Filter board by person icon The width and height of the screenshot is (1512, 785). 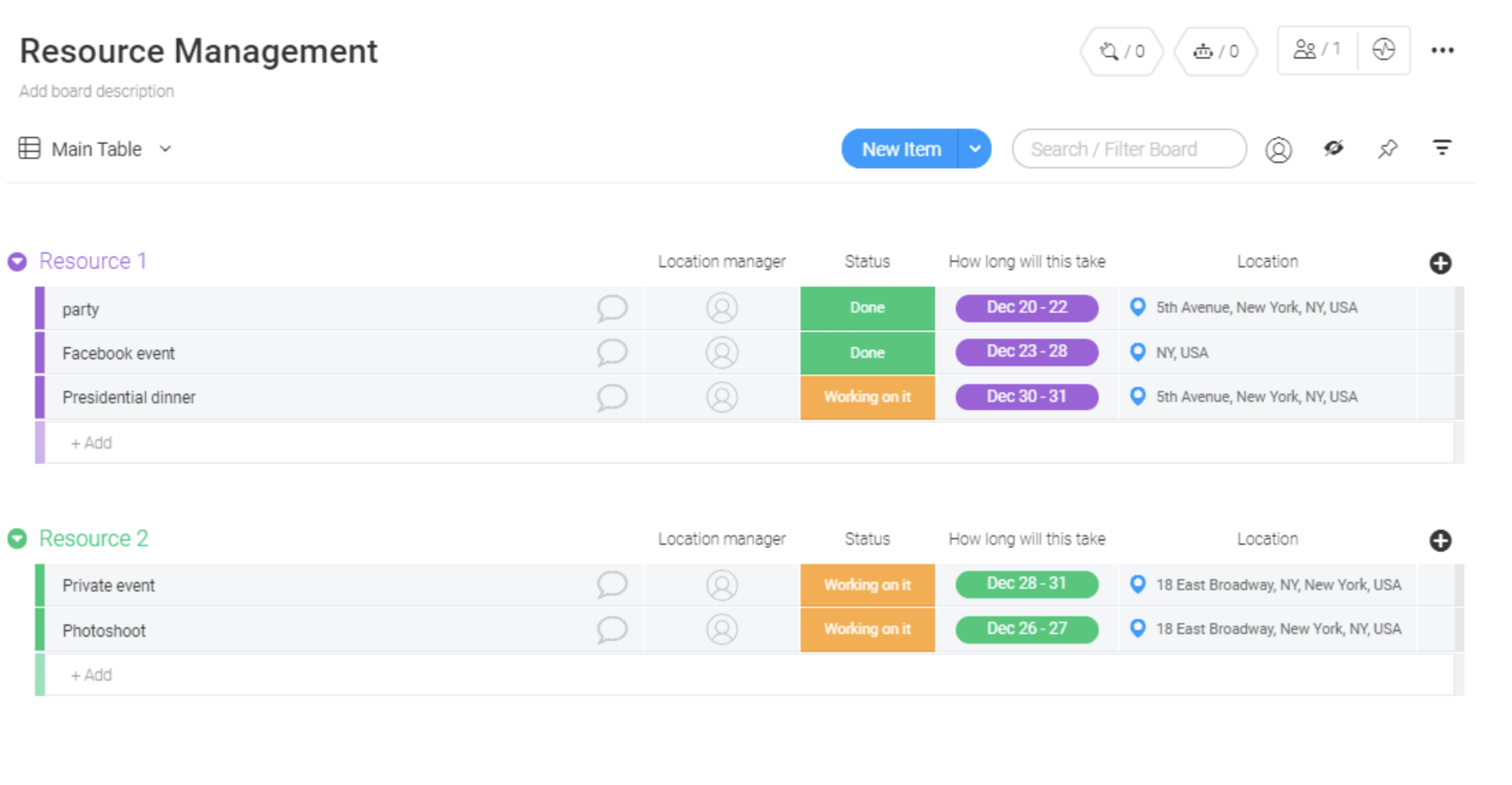1278,150
